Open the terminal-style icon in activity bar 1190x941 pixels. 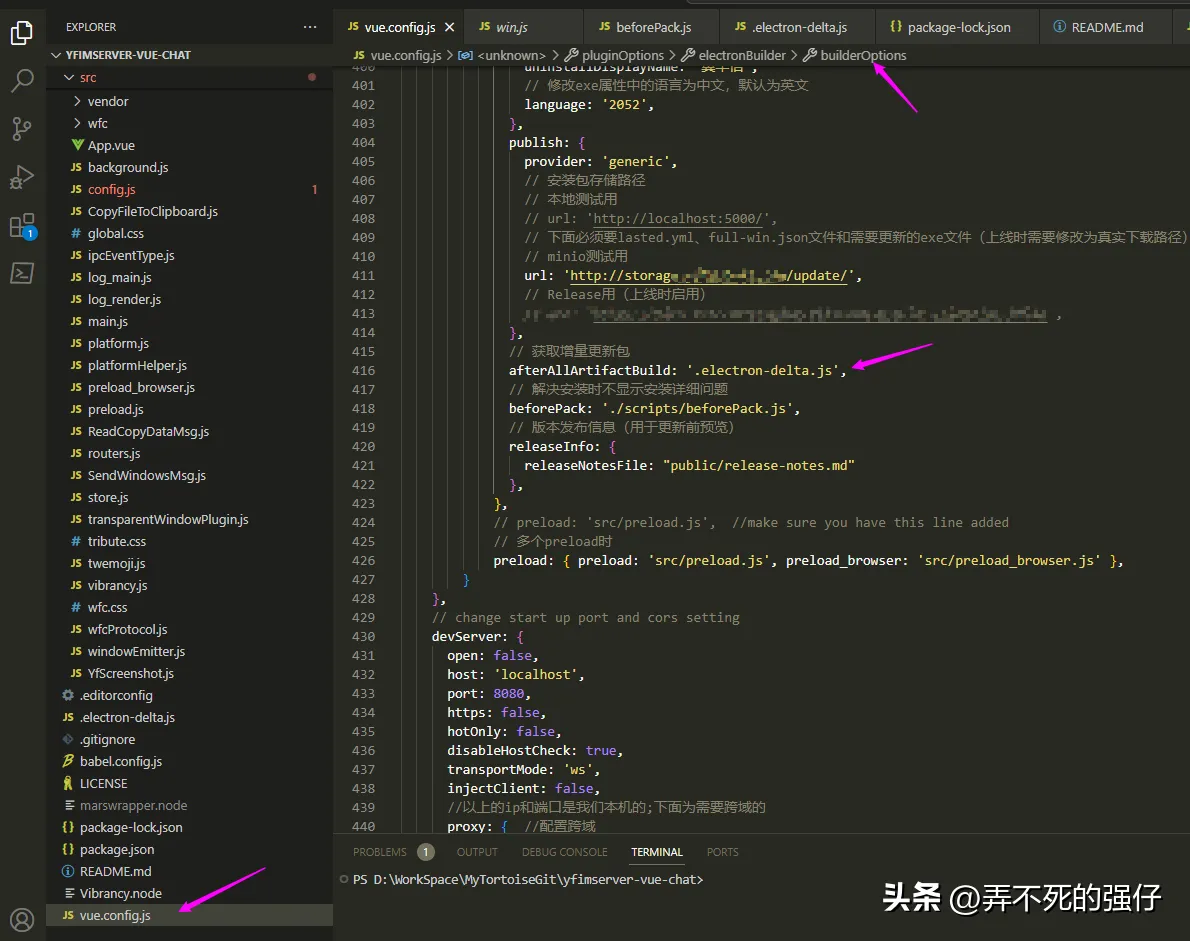(x=22, y=273)
